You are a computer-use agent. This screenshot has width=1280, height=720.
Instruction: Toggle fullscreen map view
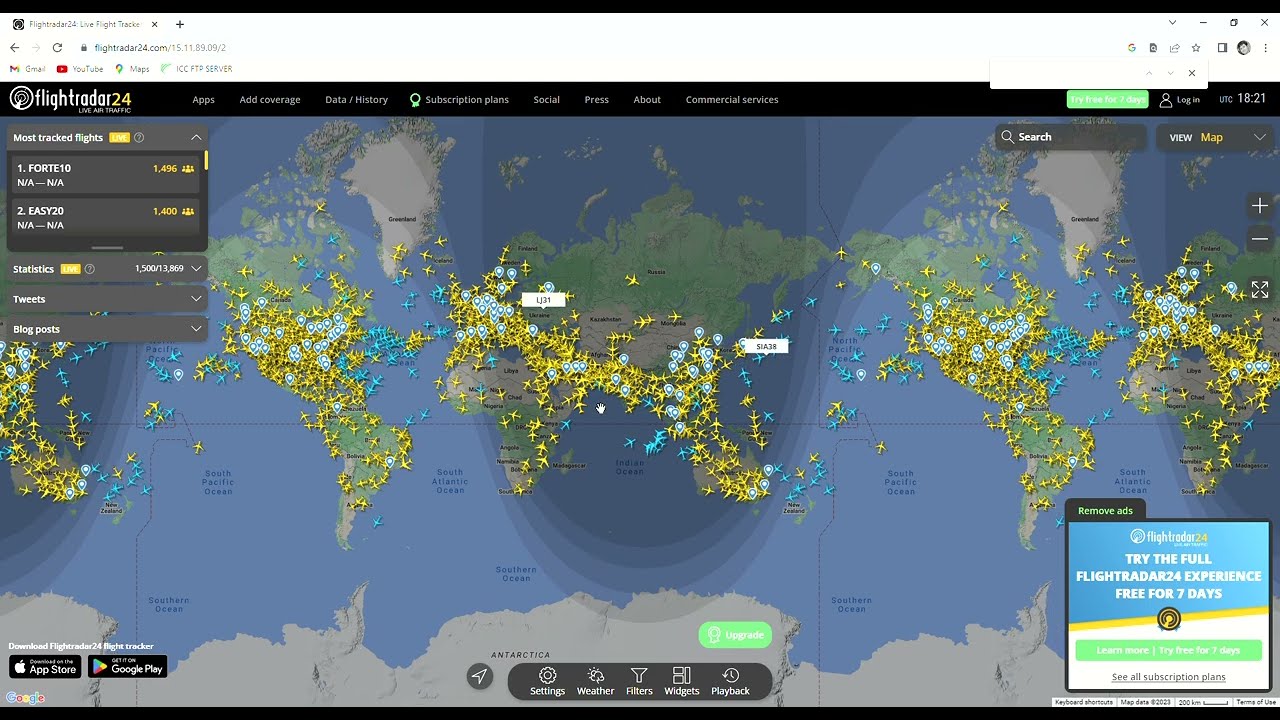1260,289
